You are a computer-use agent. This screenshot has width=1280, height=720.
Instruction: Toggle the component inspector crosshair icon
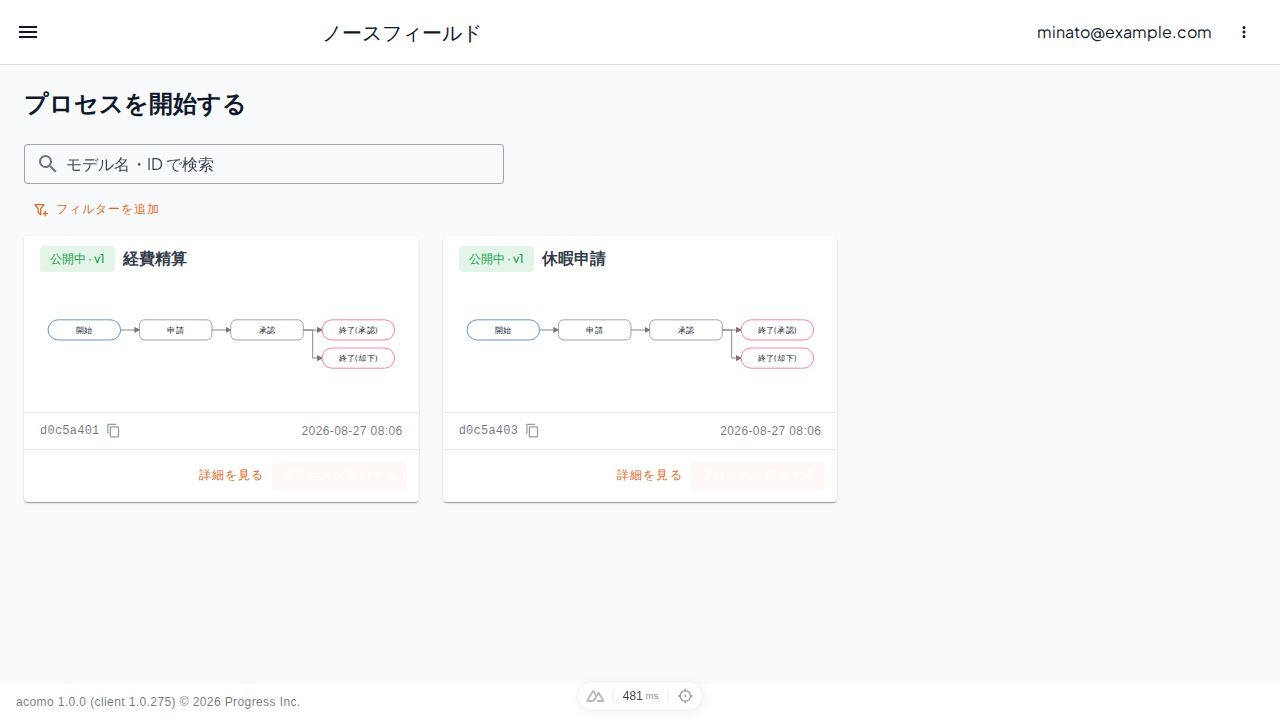685,696
